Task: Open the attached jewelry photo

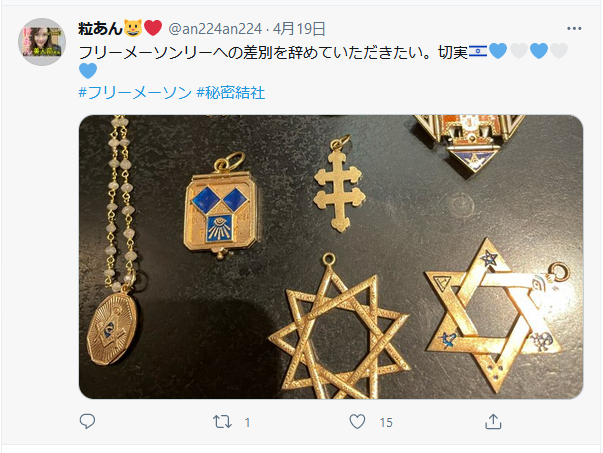Action: (331, 256)
